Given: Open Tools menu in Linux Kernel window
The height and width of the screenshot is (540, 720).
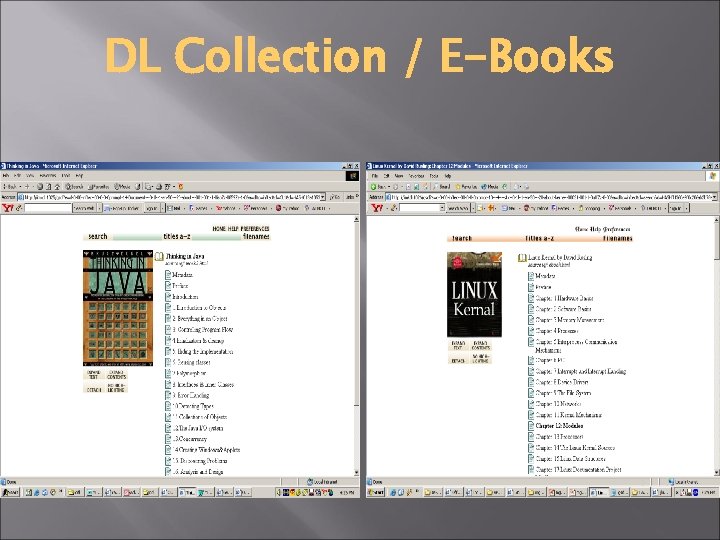Looking at the screenshot, I should coord(433,176).
